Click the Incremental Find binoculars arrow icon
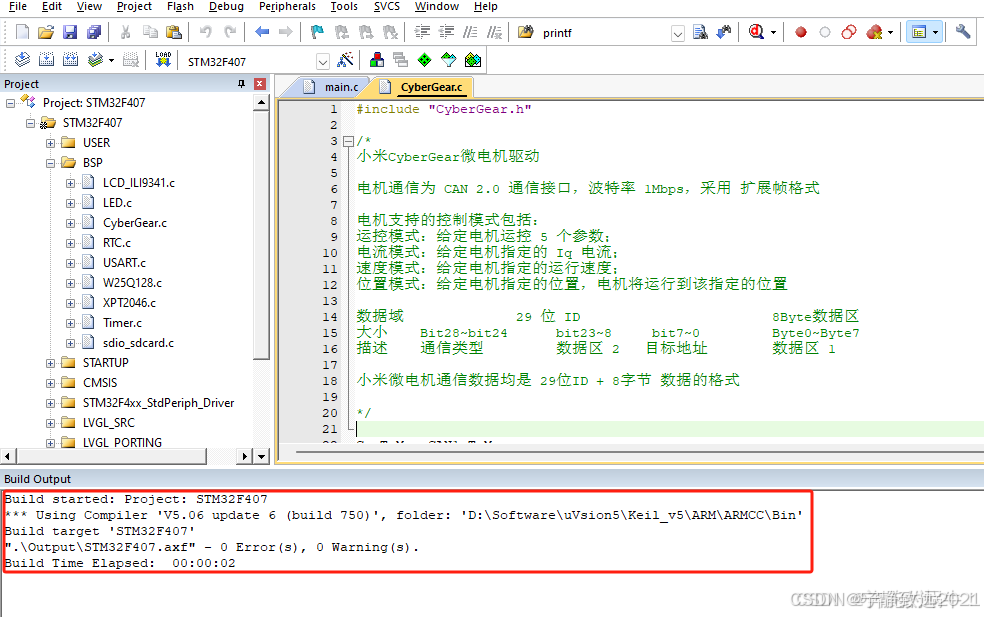 [724, 32]
